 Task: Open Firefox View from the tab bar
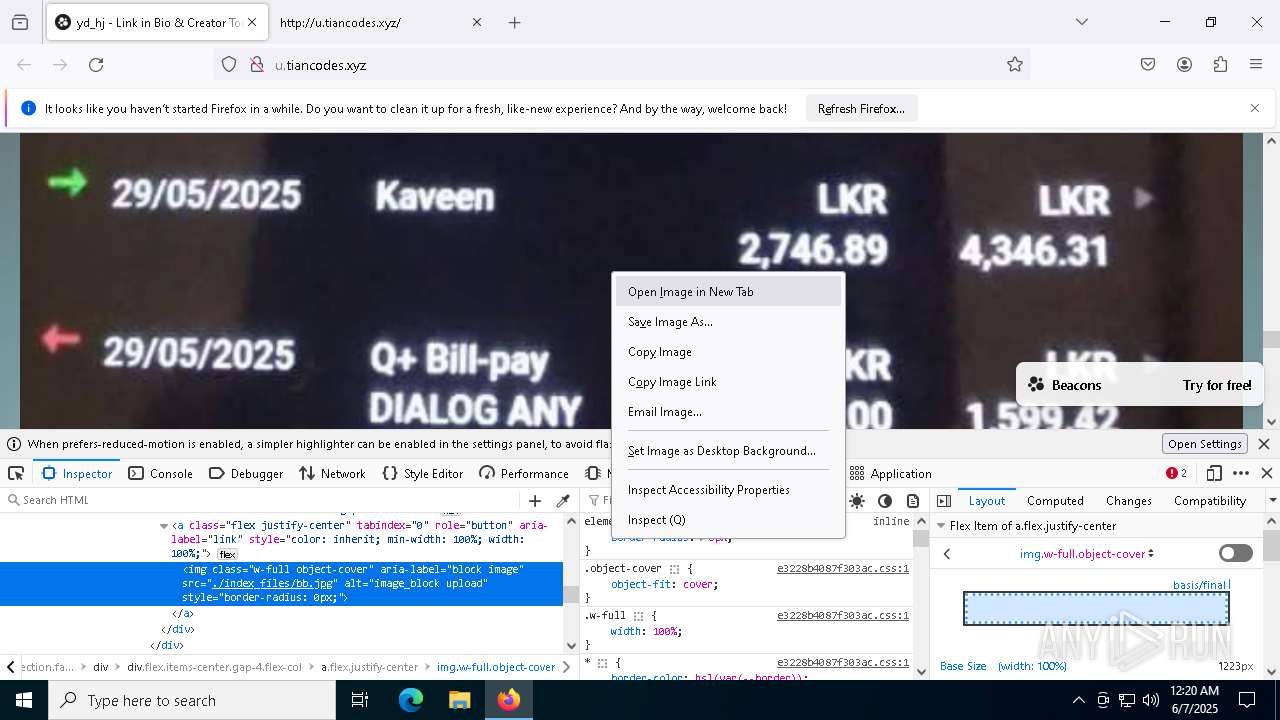pyautogui.click(x=20, y=22)
